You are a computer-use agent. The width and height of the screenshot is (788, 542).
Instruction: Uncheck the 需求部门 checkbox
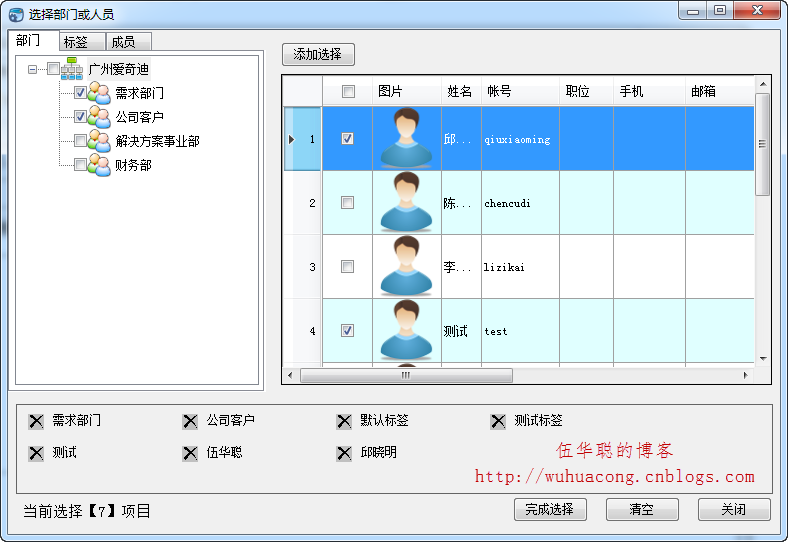[x=80, y=93]
